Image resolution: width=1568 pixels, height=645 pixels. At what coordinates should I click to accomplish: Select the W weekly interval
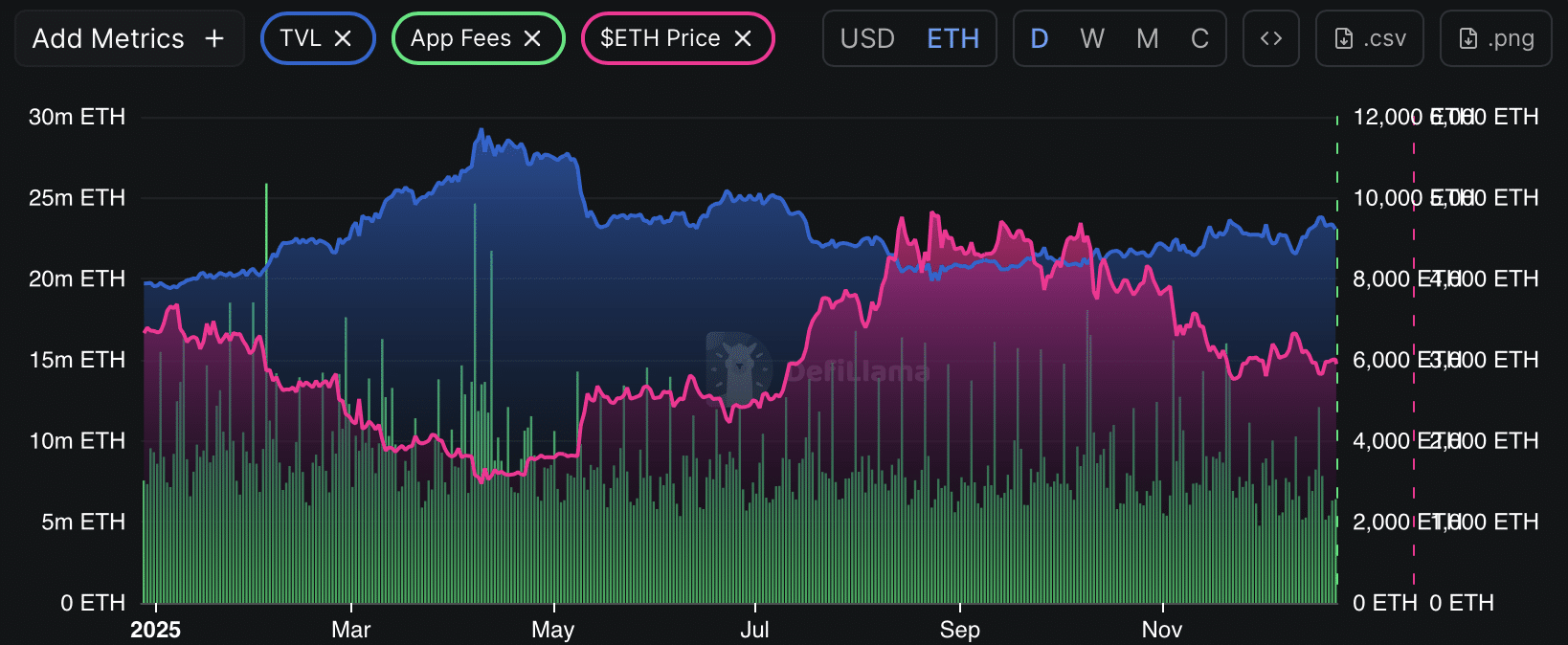tap(1091, 38)
